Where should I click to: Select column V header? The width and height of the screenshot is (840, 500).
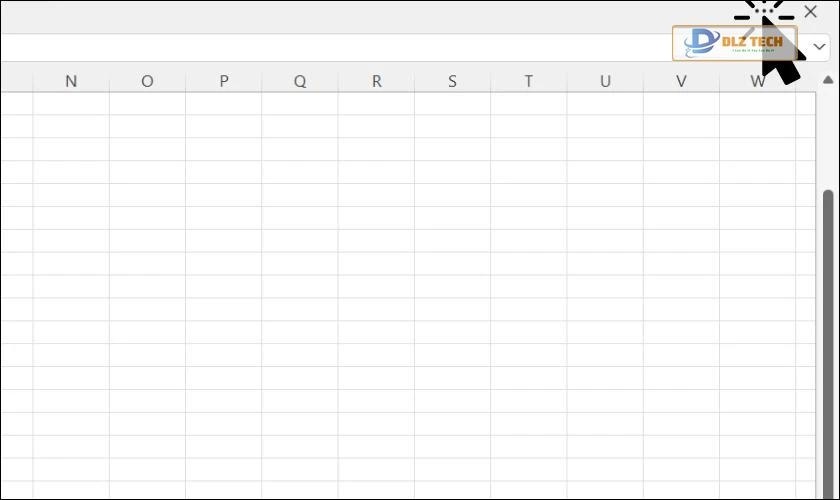(x=681, y=81)
